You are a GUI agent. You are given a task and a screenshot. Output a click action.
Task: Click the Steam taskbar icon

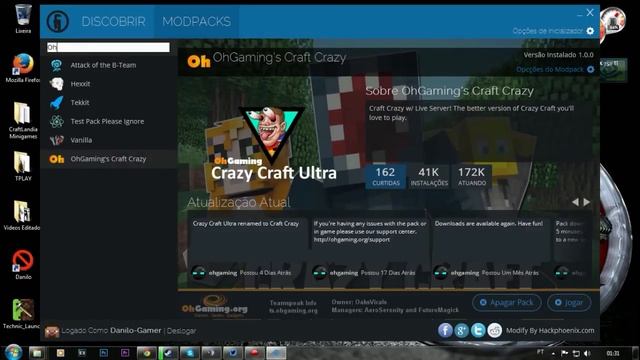(168, 353)
